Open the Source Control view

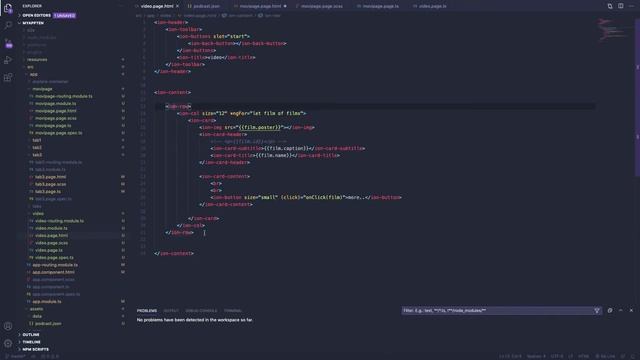point(8,43)
